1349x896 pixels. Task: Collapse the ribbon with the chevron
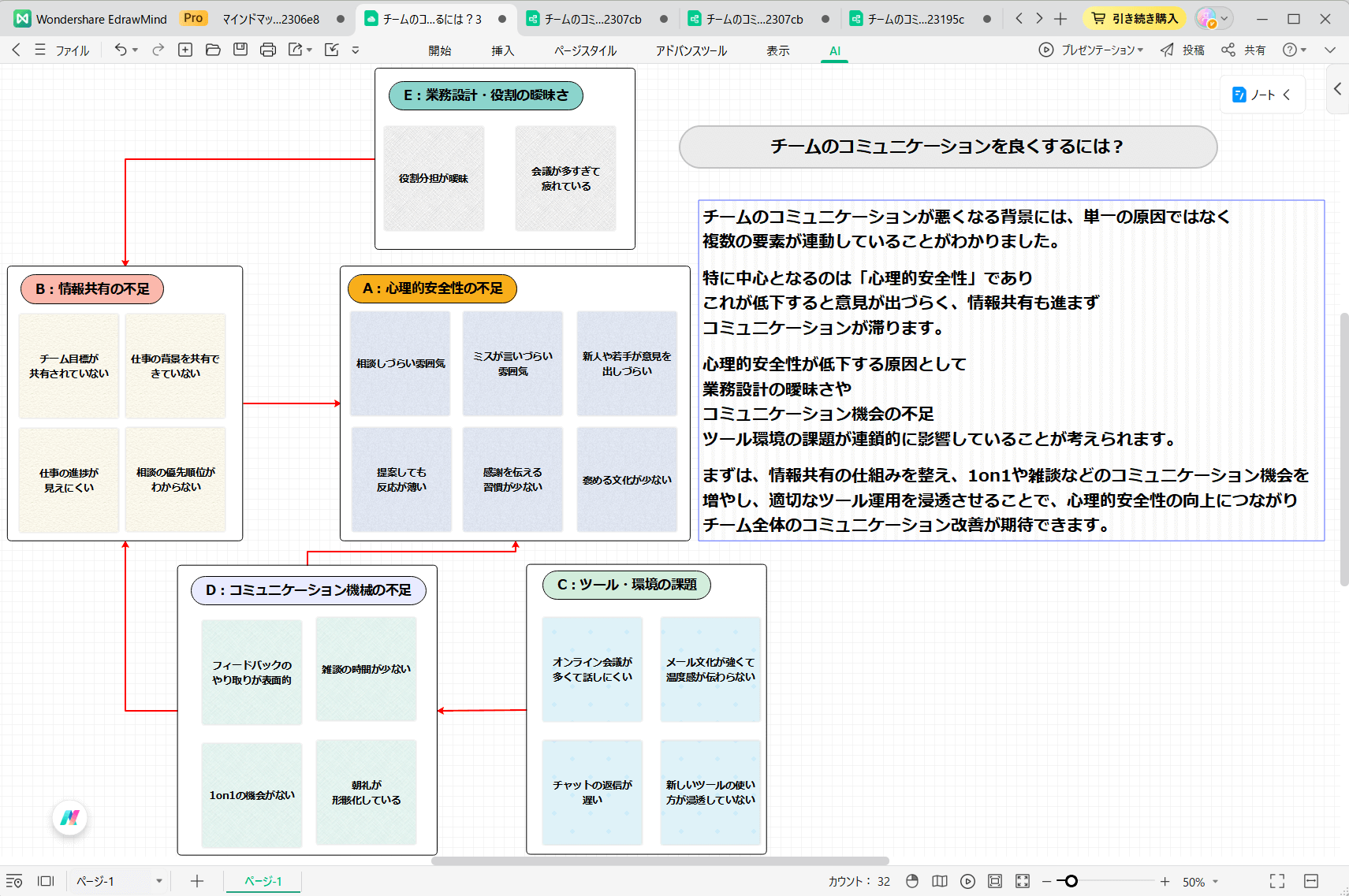pyautogui.click(x=1330, y=50)
